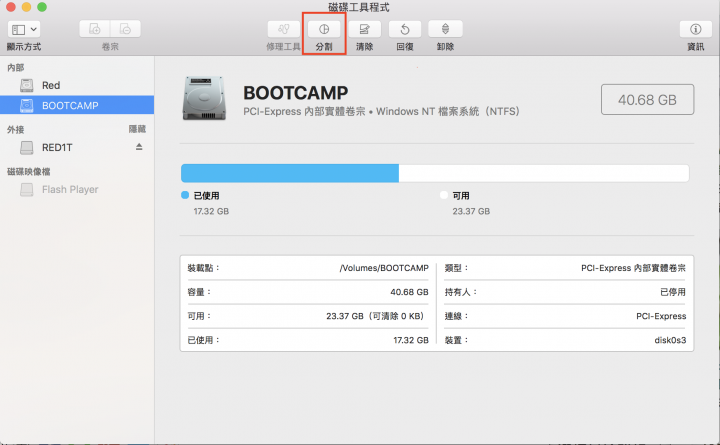Viewport: 720px width, 445px height.
Task: Click the 清除 erase toolbar icon
Action: pos(365,29)
